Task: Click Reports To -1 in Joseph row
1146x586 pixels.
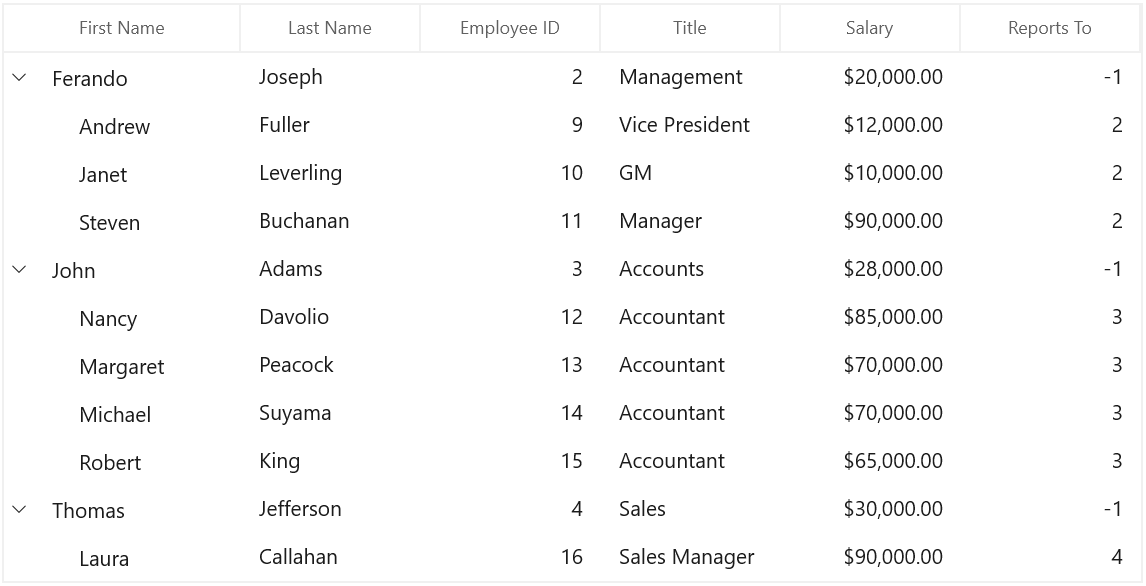Action: pos(1113,77)
